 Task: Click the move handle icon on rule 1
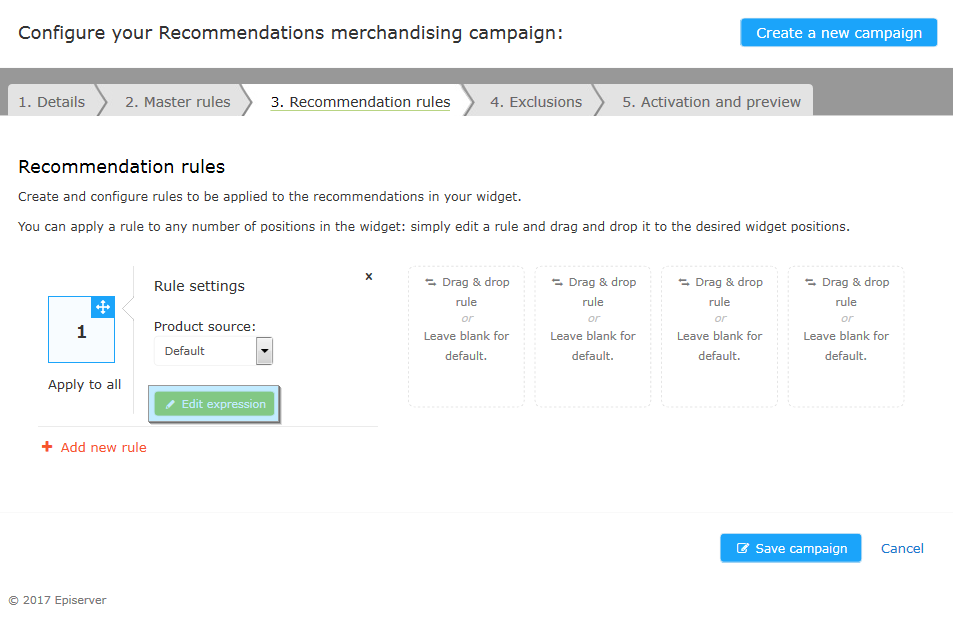(x=103, y=307)
